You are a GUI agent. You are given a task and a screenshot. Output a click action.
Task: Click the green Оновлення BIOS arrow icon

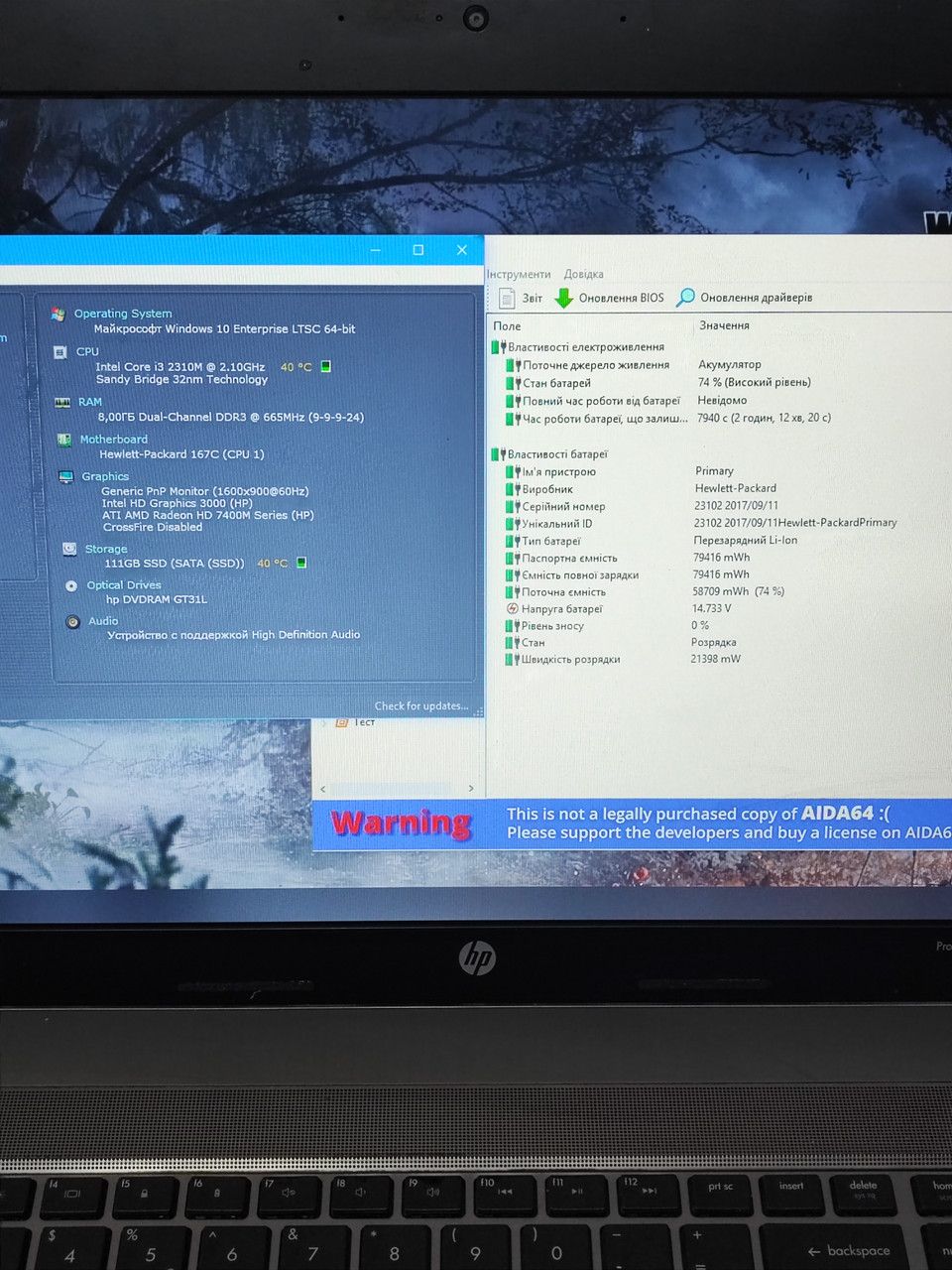pos(564,298)
